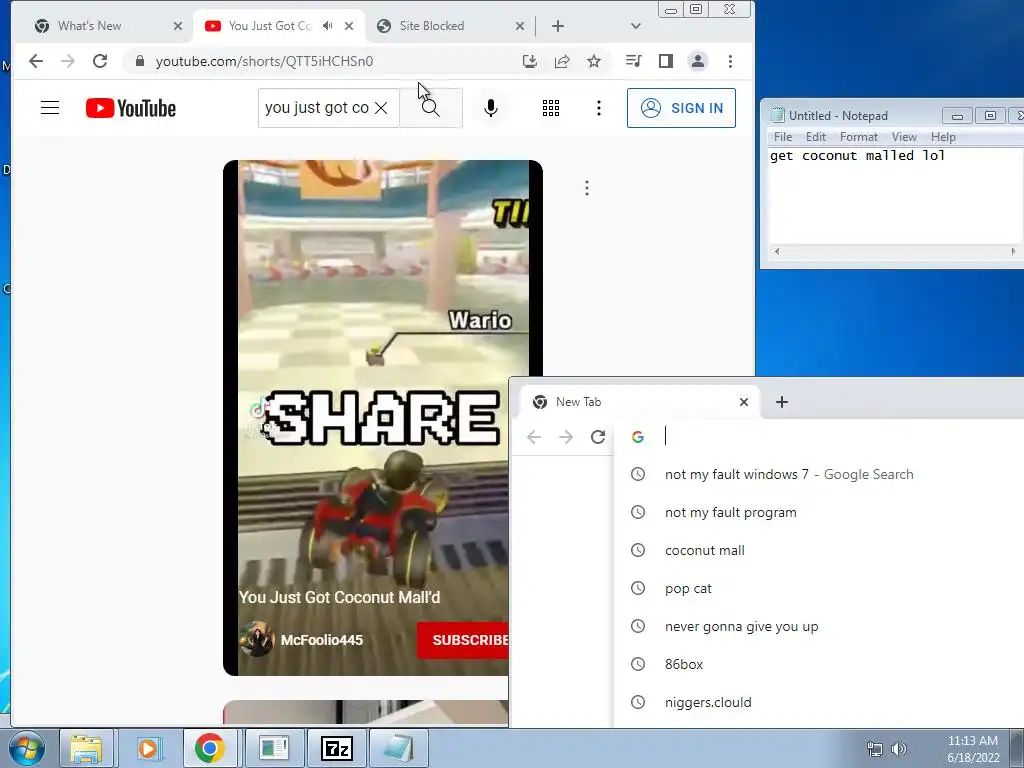Viewport: 1024px width, 768px height.
Task: Launch Windows Media Player from taskbar
Action: [x=148, y=748]
